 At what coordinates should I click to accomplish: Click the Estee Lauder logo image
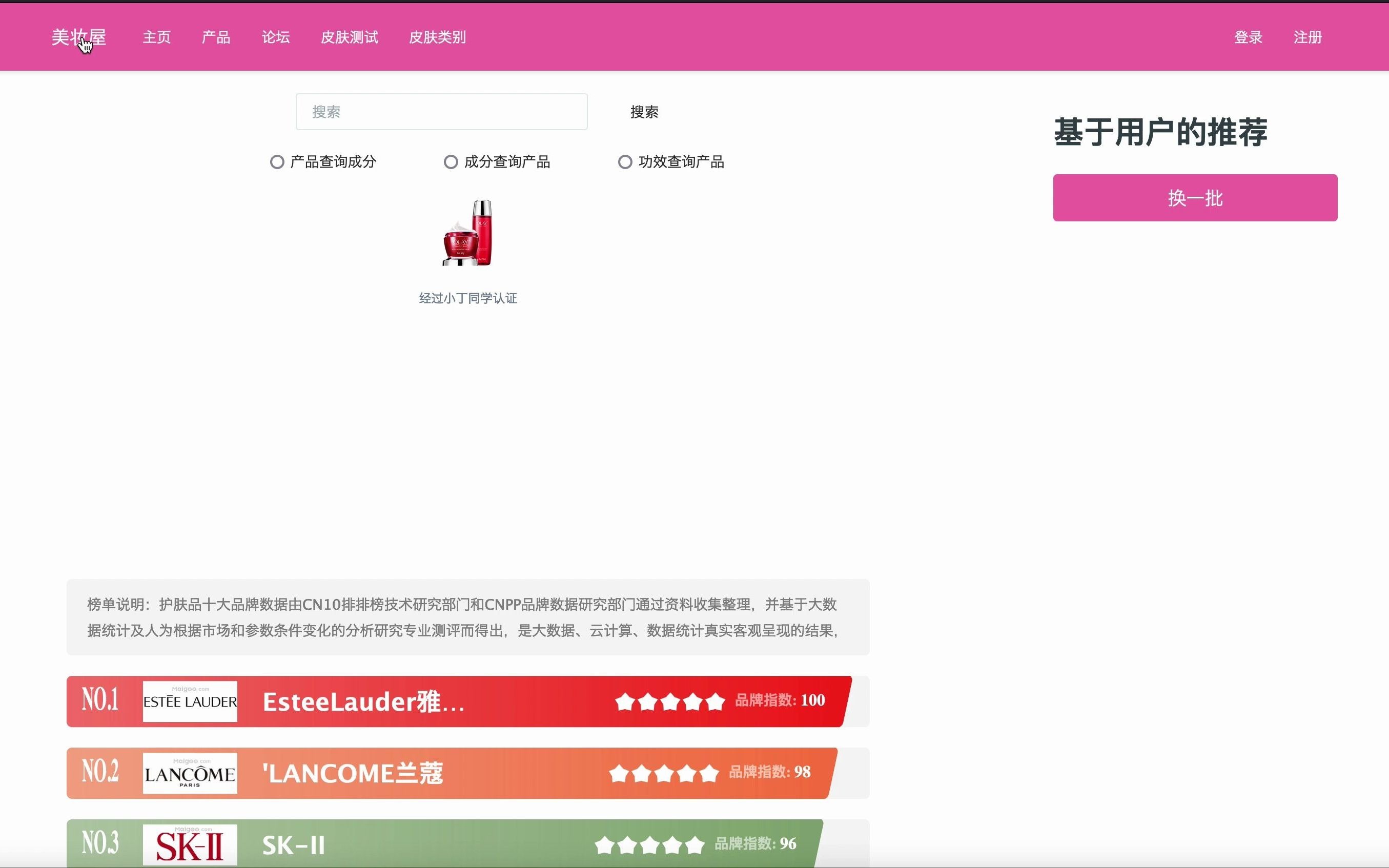pos(190,701)
